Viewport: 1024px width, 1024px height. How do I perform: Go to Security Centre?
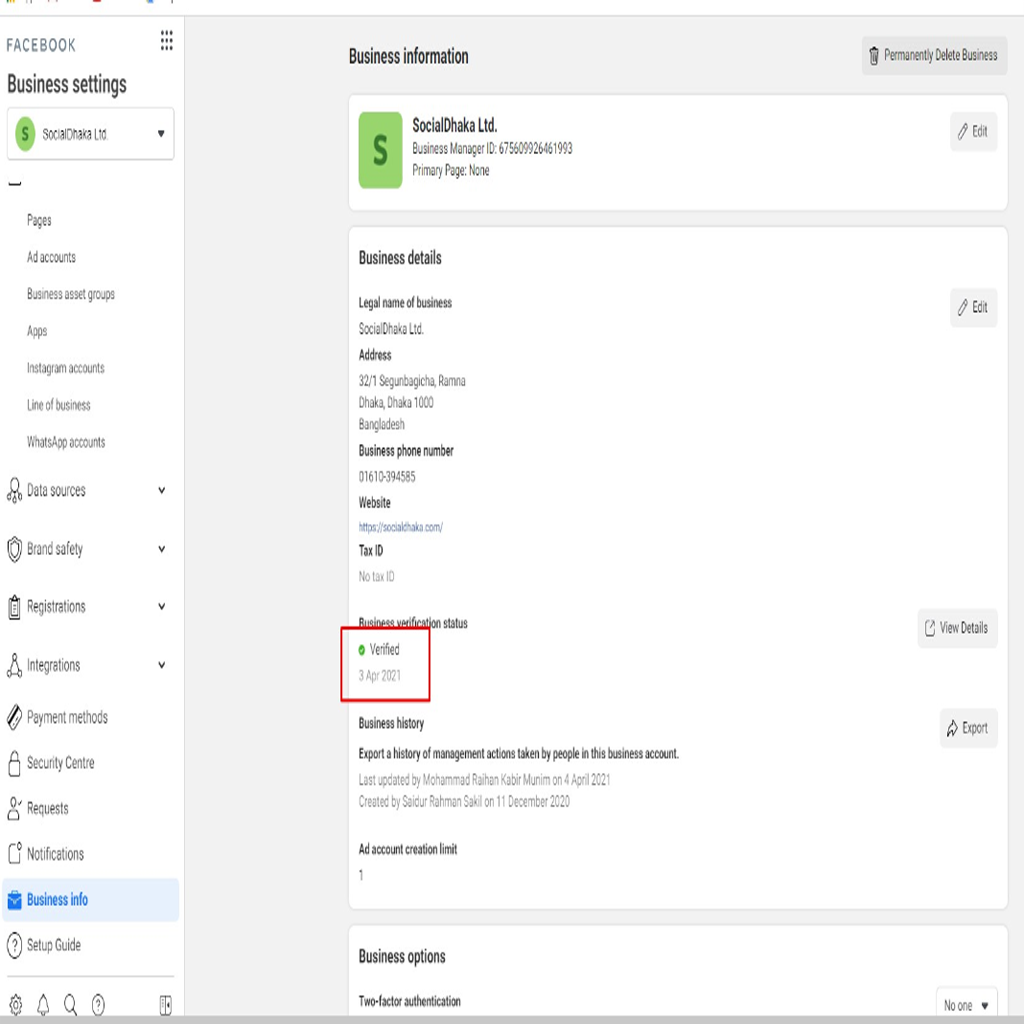tap(61, 763)
